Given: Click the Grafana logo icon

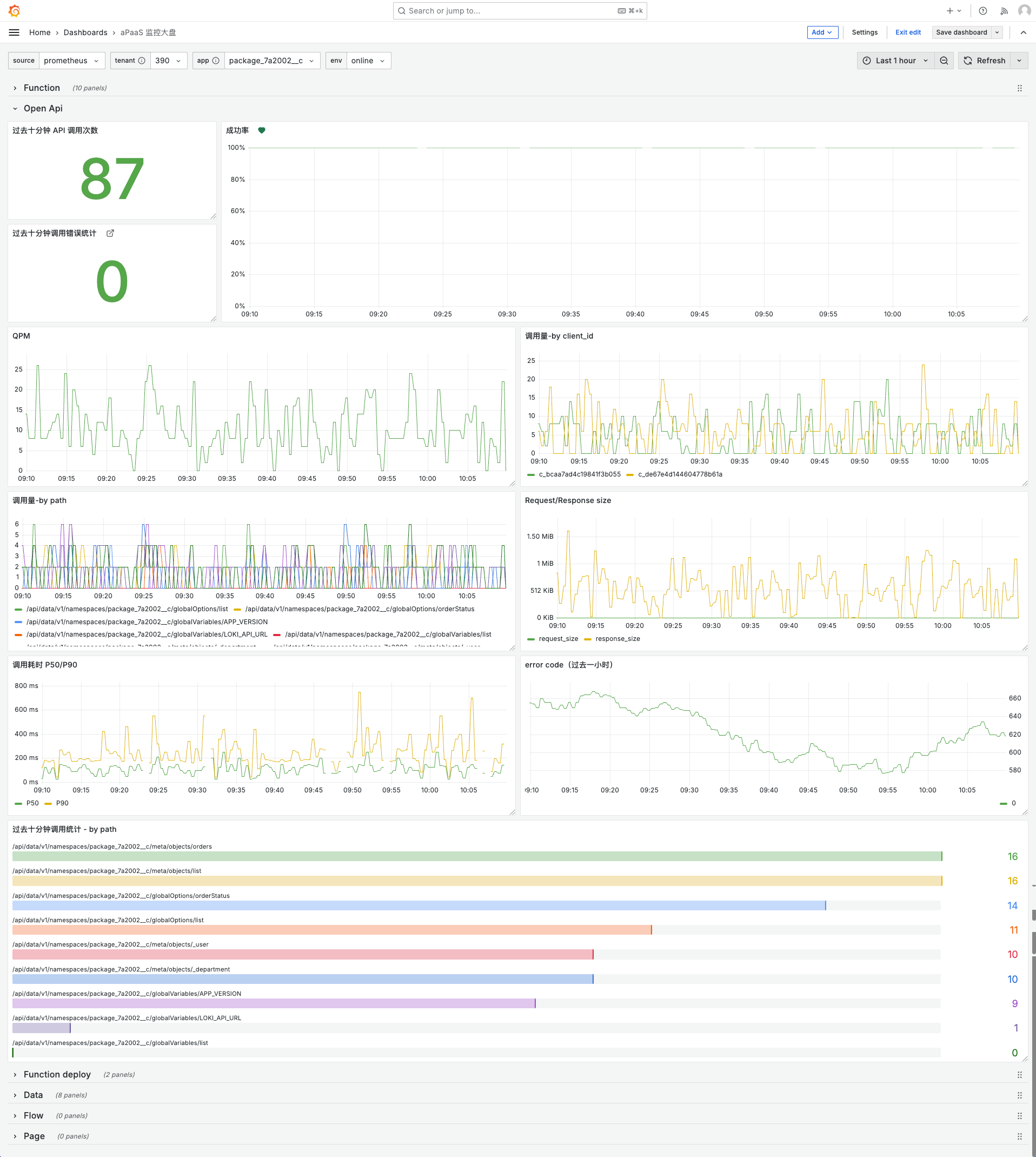Looking at the screenshot, I should 14,11.
